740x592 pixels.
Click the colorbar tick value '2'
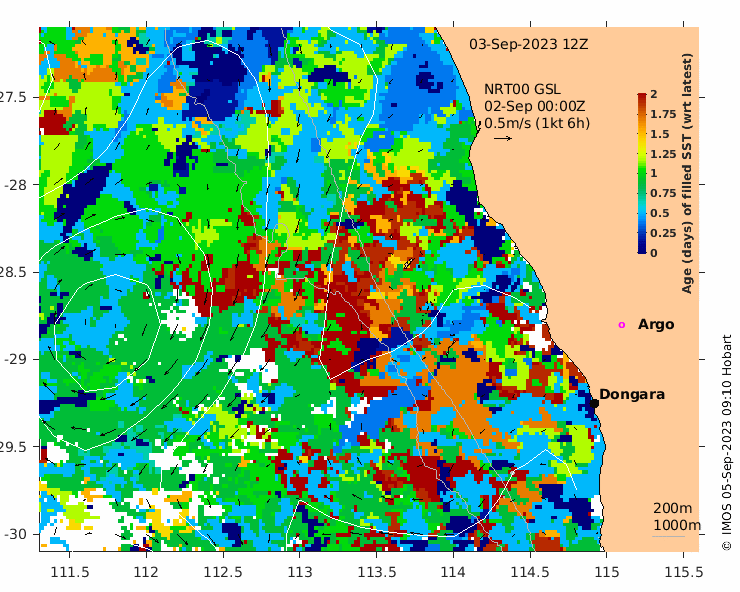[654, 94]
